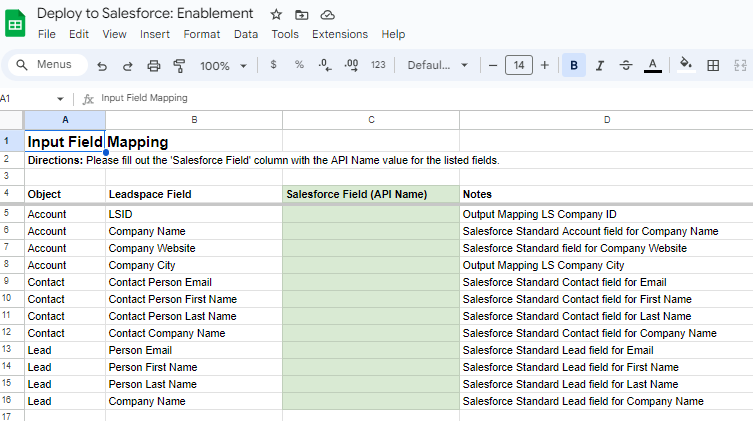The width and height of the screenshot is (753, 421).
Task: Select the 'Input Field Mapping' title cell
Action: 65,142
